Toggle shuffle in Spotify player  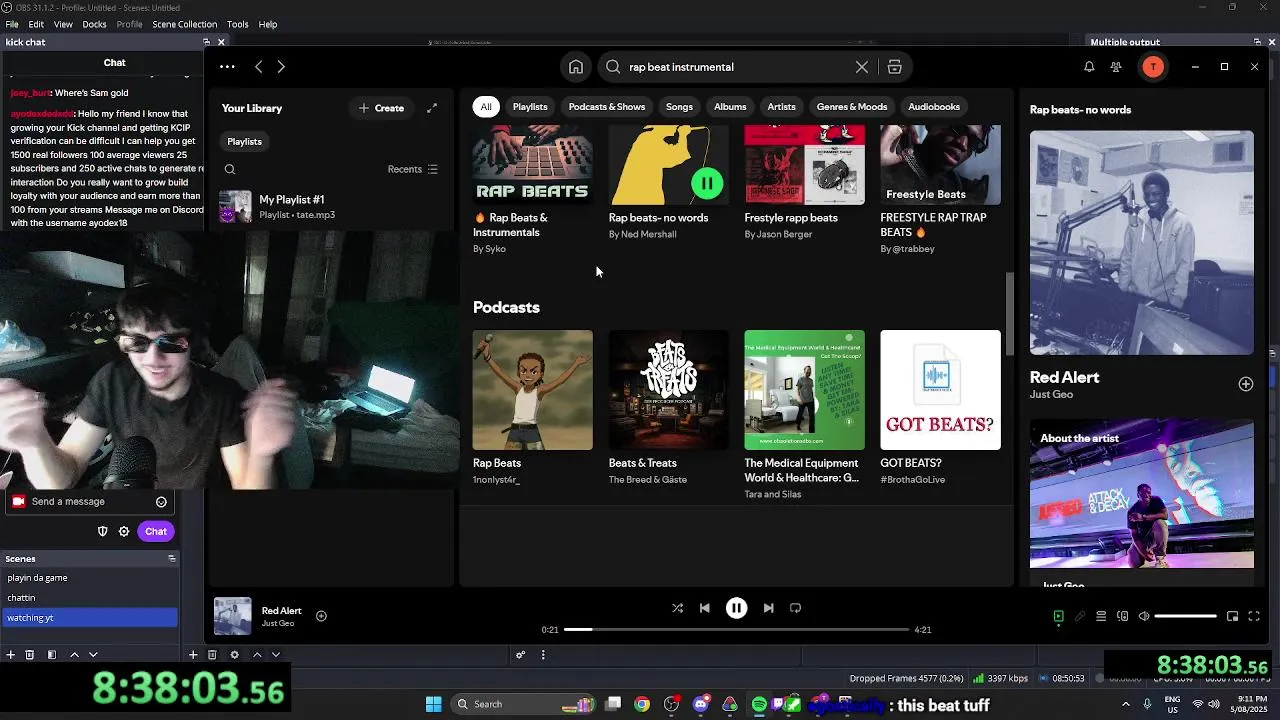(677, 608)
